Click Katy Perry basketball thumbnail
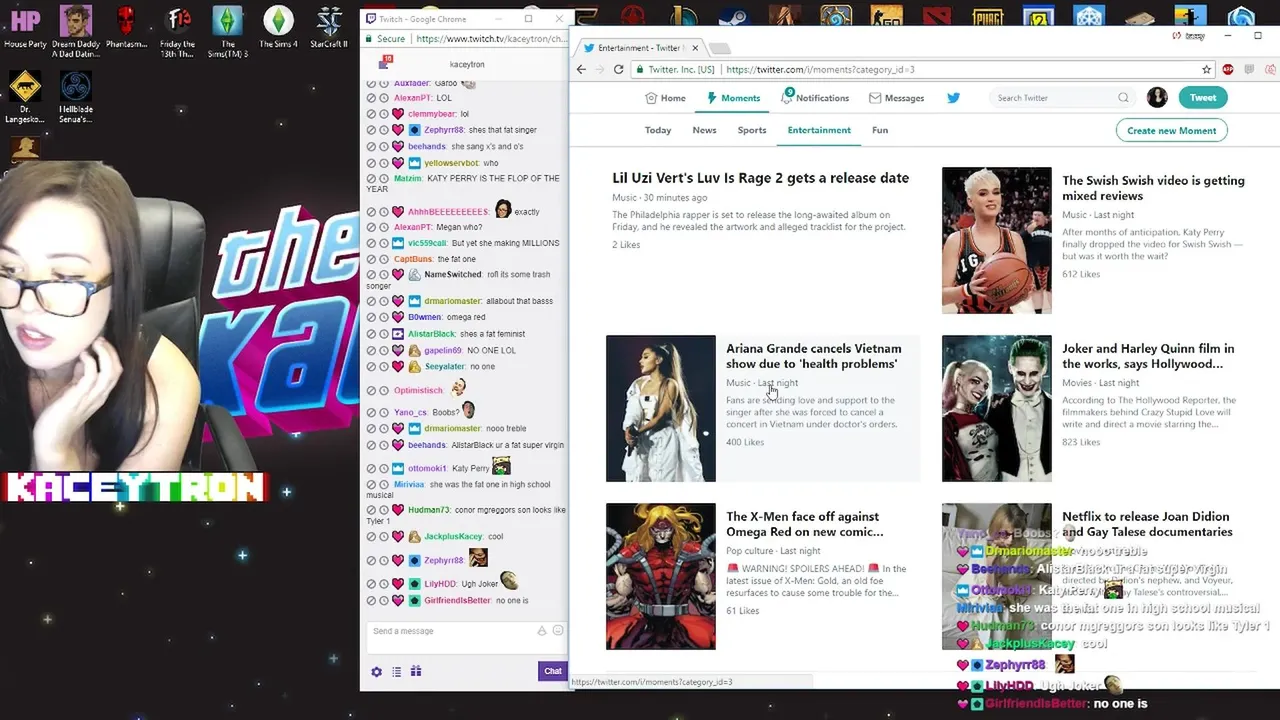 996,240
